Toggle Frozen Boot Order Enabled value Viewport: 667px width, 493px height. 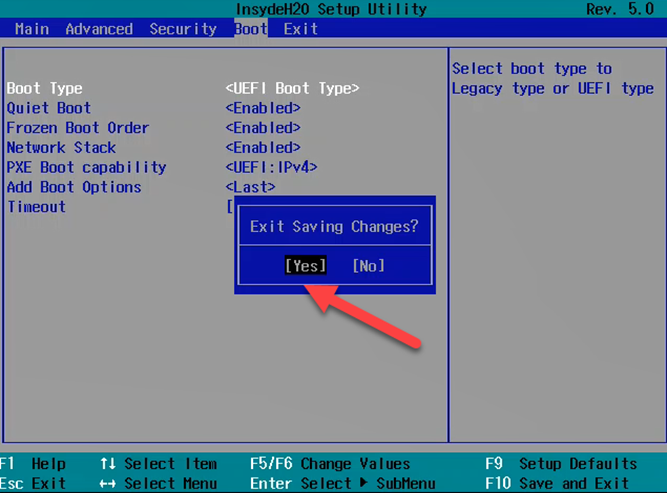pos(263,128)
